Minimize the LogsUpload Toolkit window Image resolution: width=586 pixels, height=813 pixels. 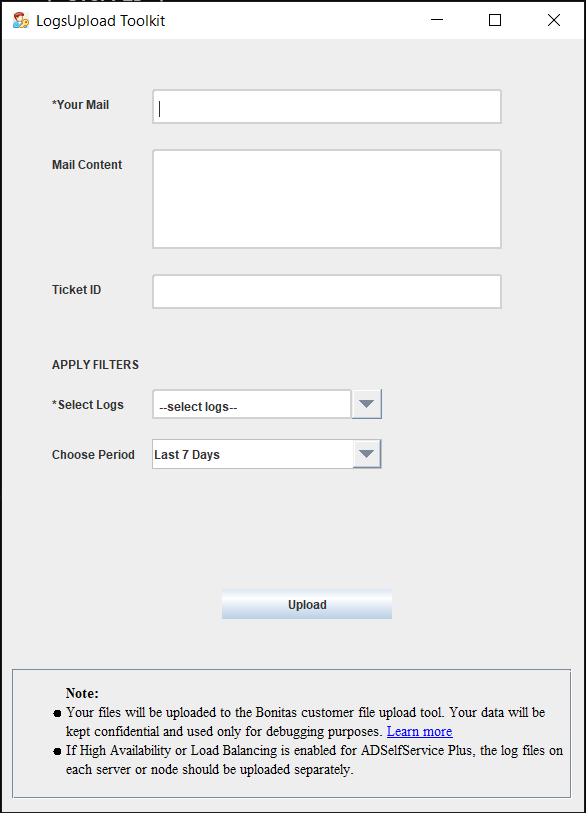click(x=436, y=19)
